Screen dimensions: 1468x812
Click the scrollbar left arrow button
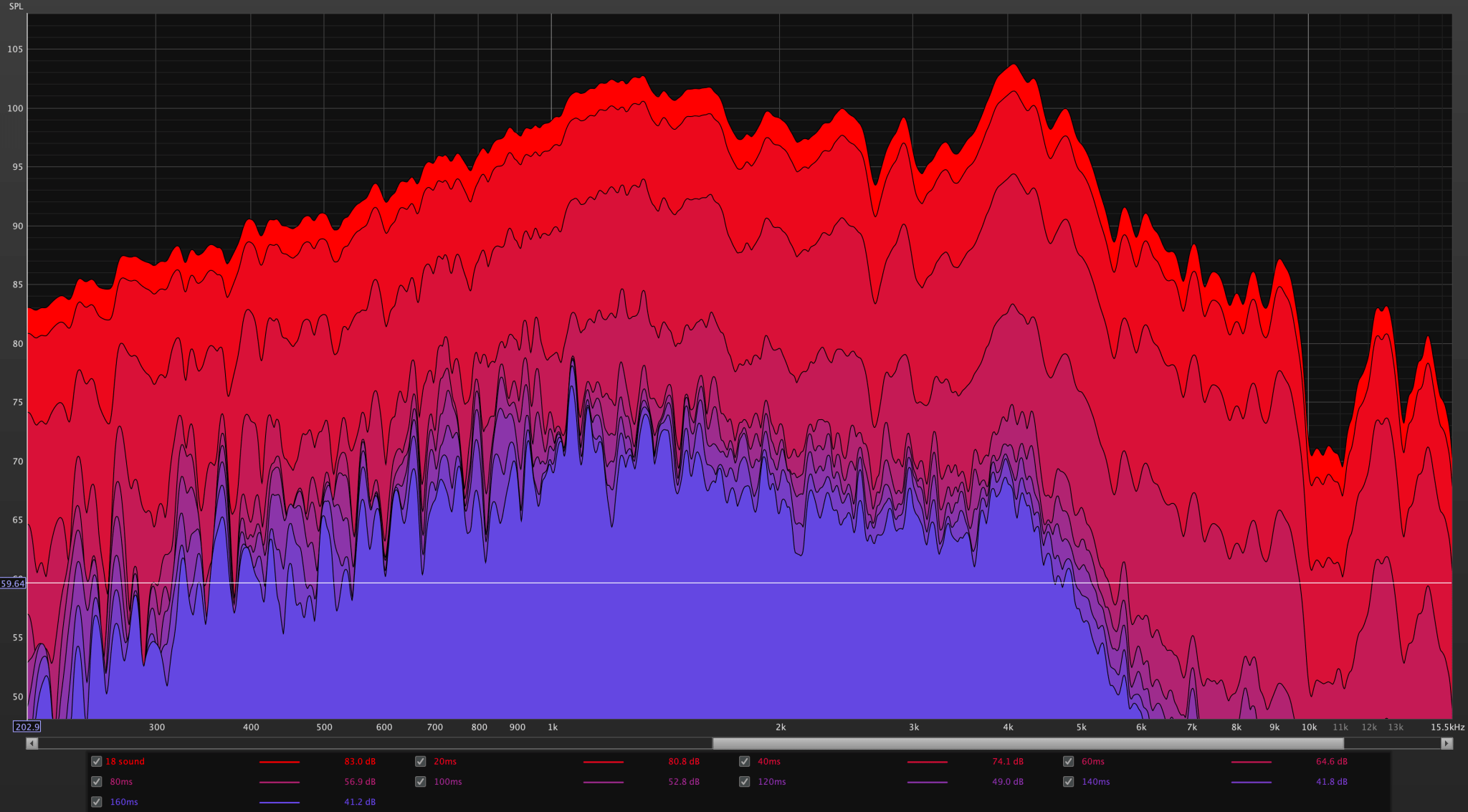coord(32,743)
